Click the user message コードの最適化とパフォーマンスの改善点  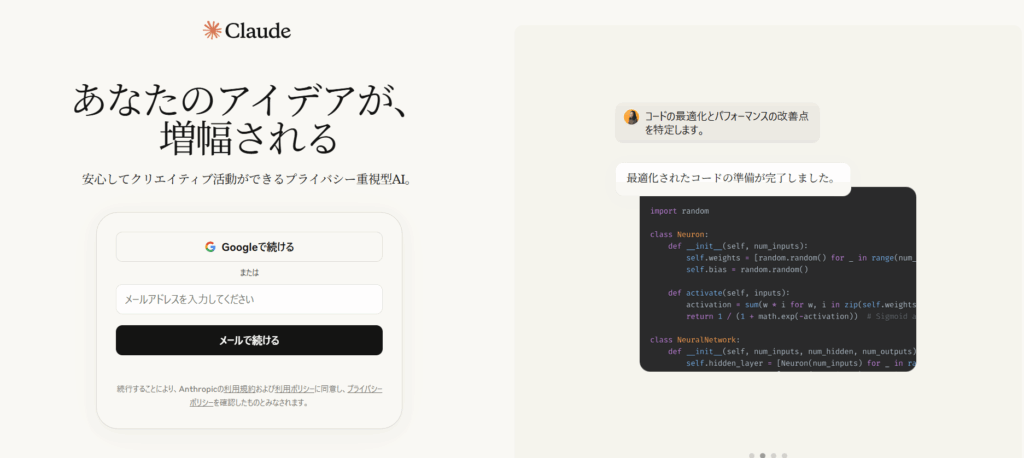point(726,123)
